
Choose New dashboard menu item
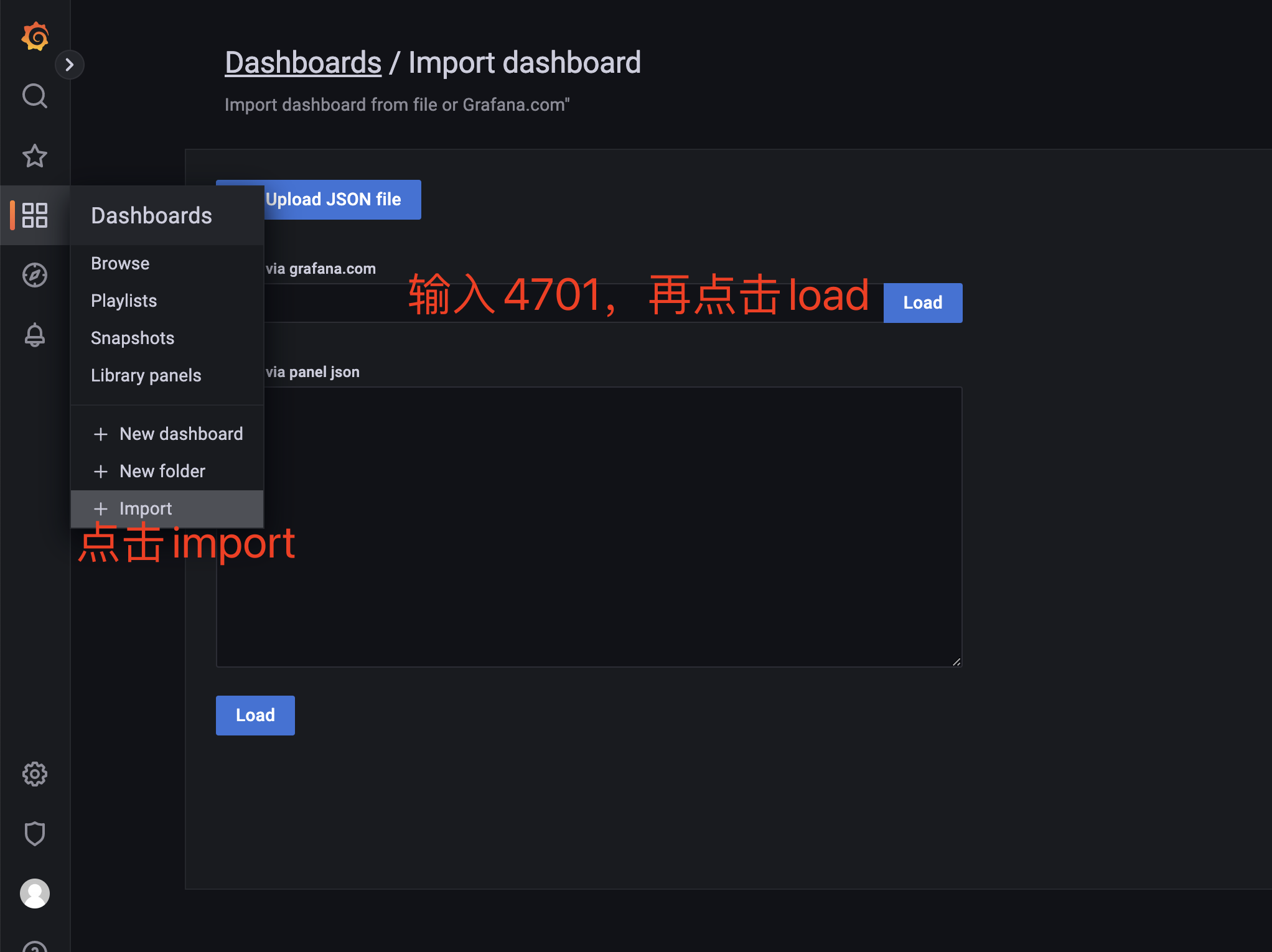tap(180, 434)
